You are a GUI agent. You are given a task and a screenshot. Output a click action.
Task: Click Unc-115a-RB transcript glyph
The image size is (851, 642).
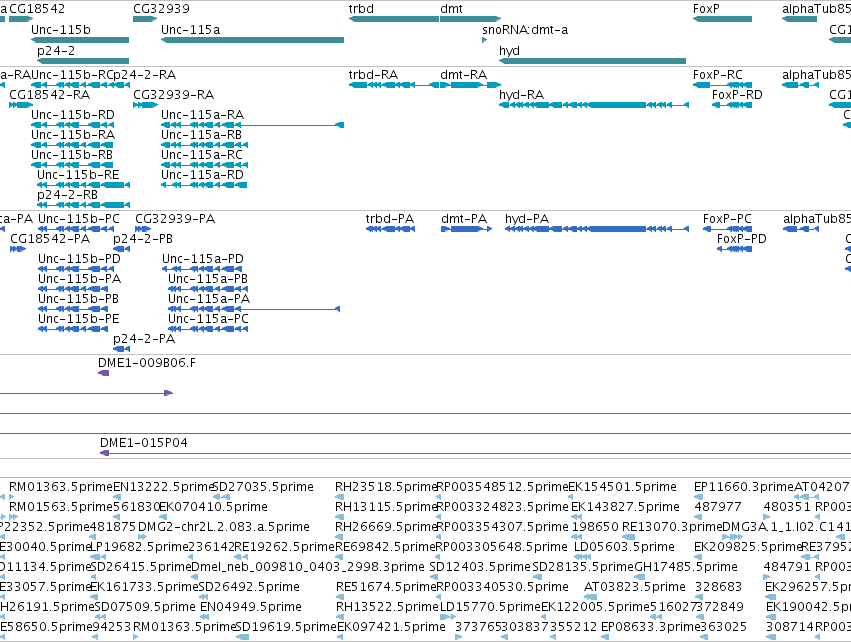pyautogui.click(x=205, y=145)
